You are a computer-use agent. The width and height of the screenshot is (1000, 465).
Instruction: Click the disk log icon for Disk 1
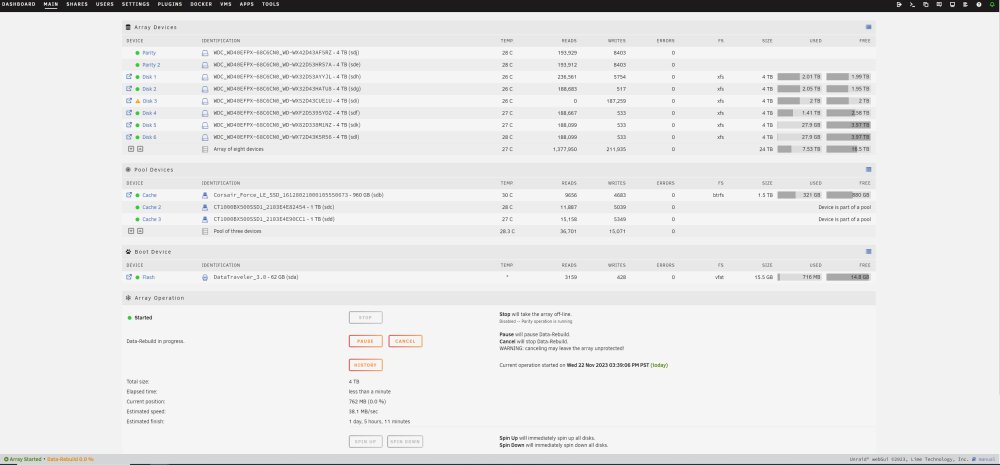coord(205,77)
